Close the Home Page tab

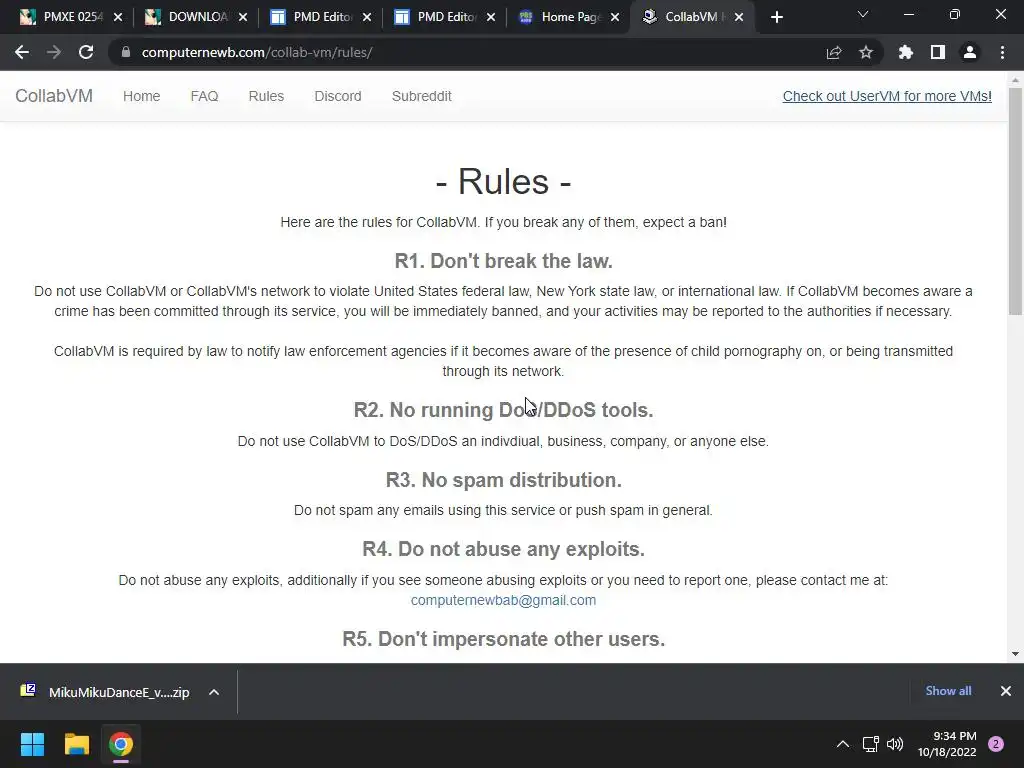click(615, 17)
